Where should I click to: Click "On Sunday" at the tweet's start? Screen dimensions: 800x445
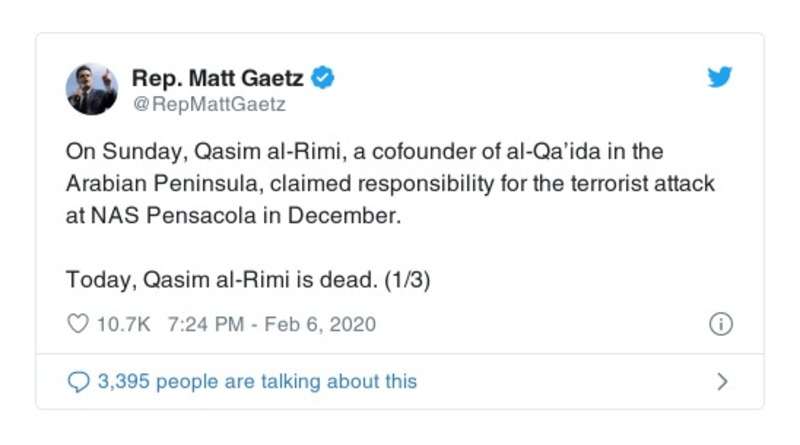pyautogui.click(x=104, y=152)
